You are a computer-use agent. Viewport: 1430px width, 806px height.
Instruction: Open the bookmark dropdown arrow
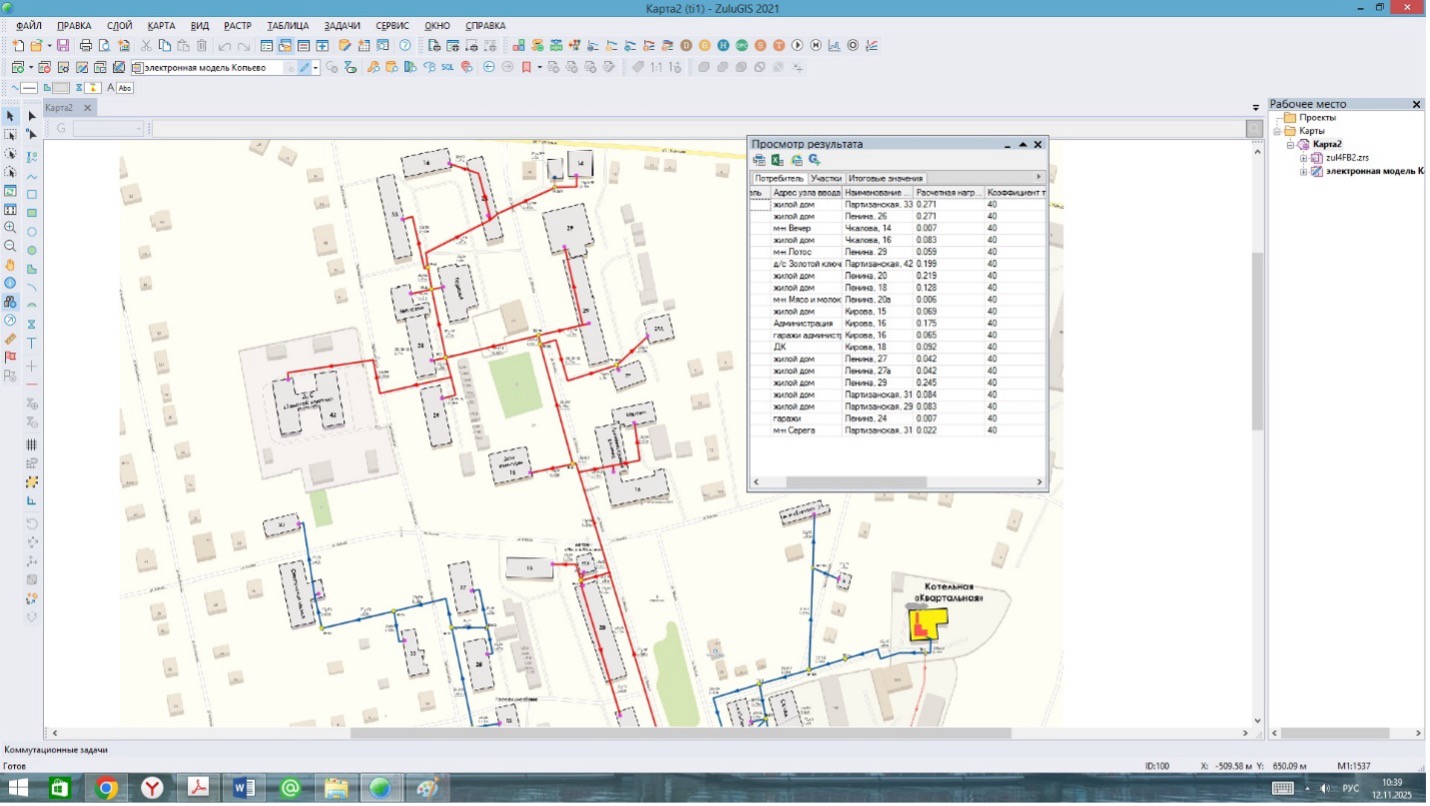[x=539, y=67]
